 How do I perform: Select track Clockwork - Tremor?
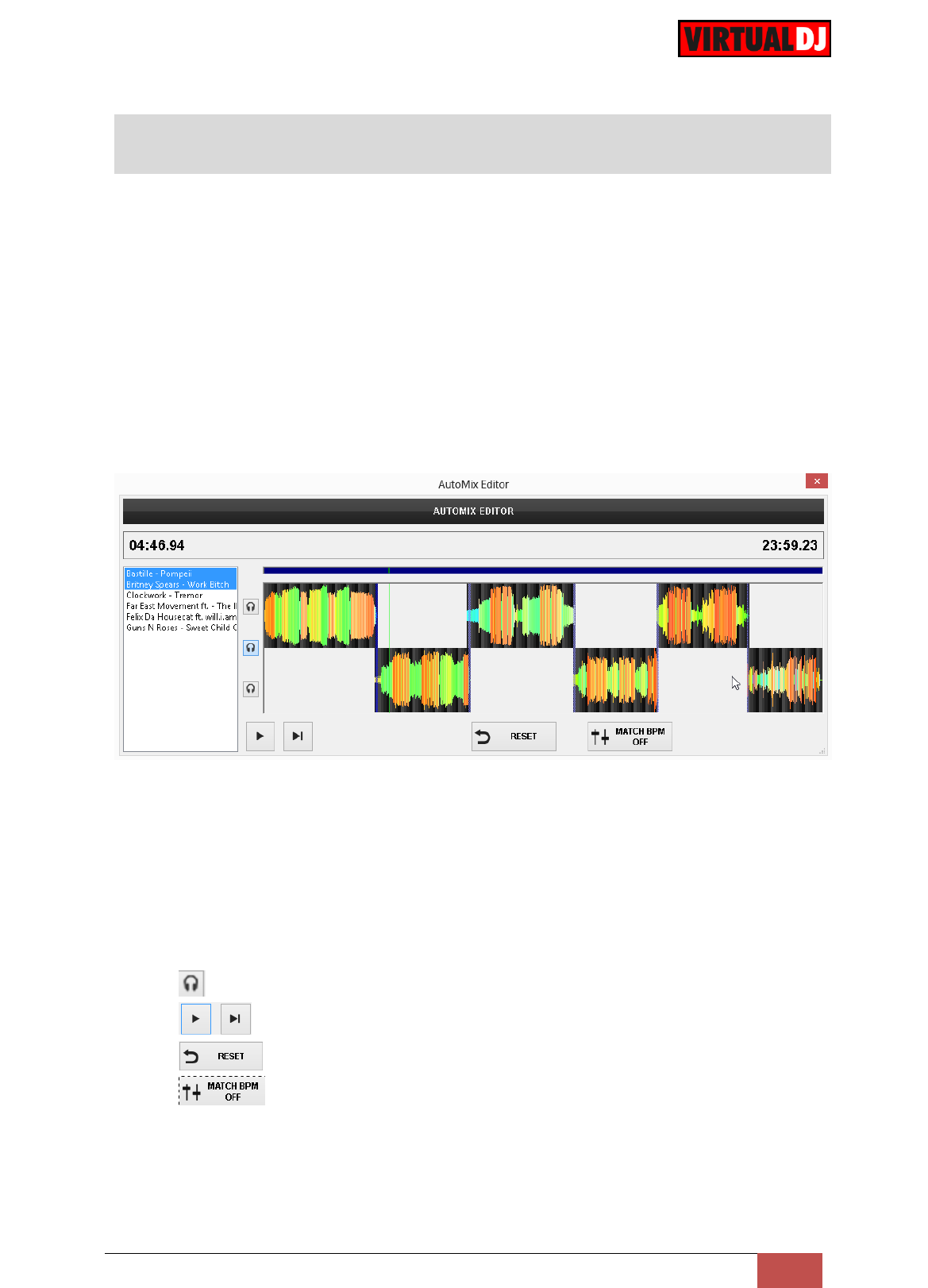tap(180, 595)
